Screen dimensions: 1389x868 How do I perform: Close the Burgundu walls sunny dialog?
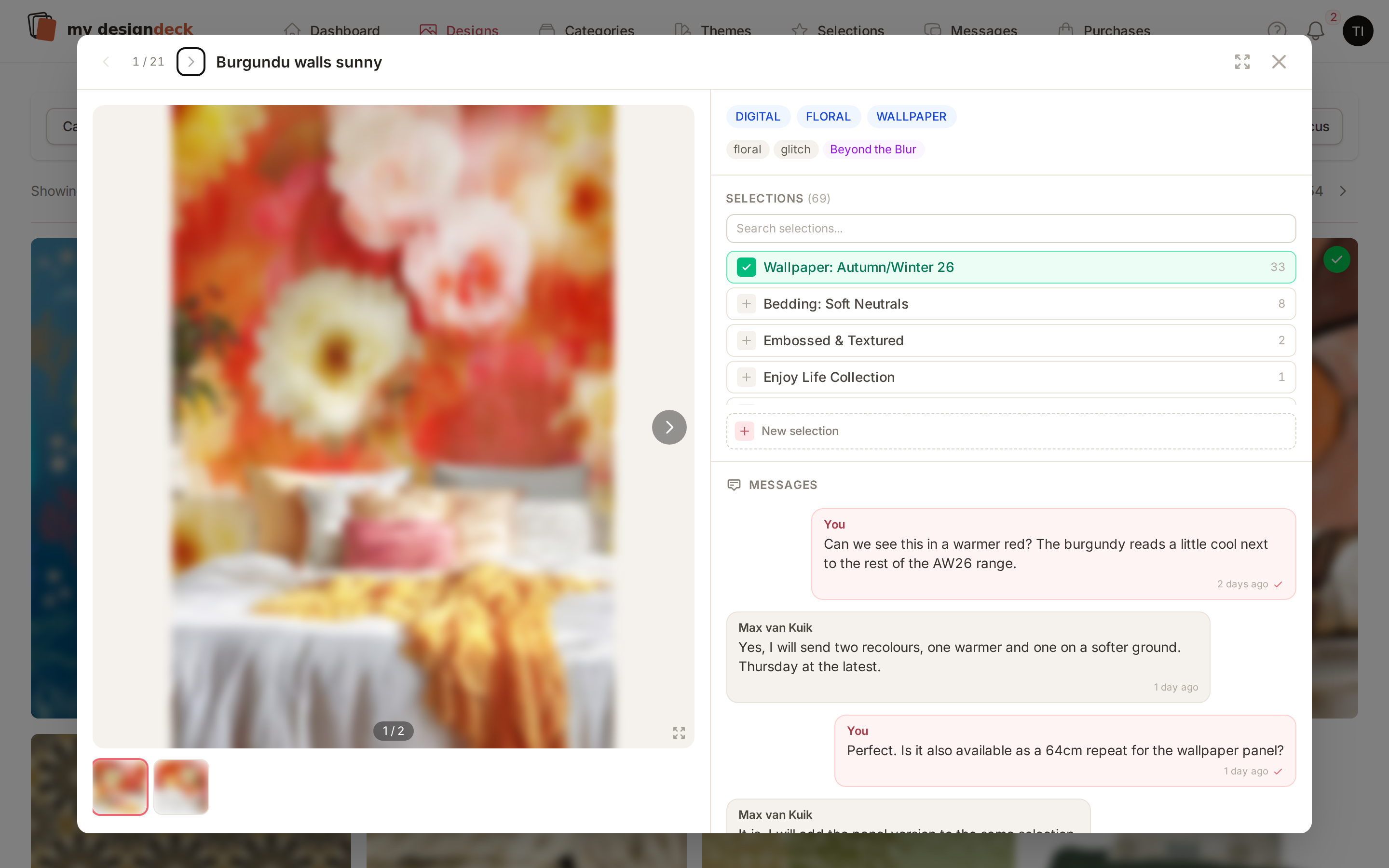click(1279, 61)
